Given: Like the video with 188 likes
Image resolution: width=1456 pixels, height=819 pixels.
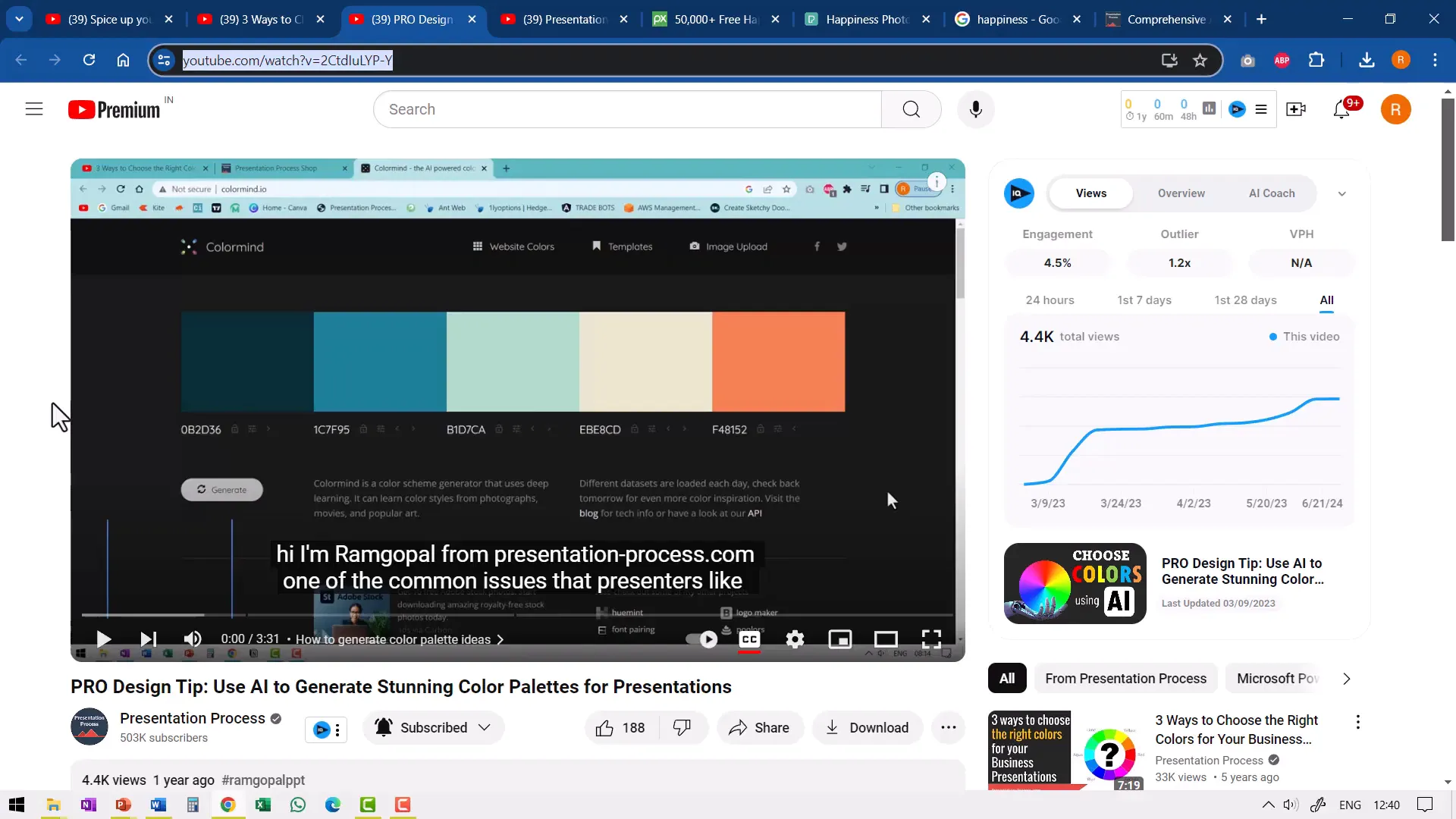Looking at the screenshot, I should 620,728.
